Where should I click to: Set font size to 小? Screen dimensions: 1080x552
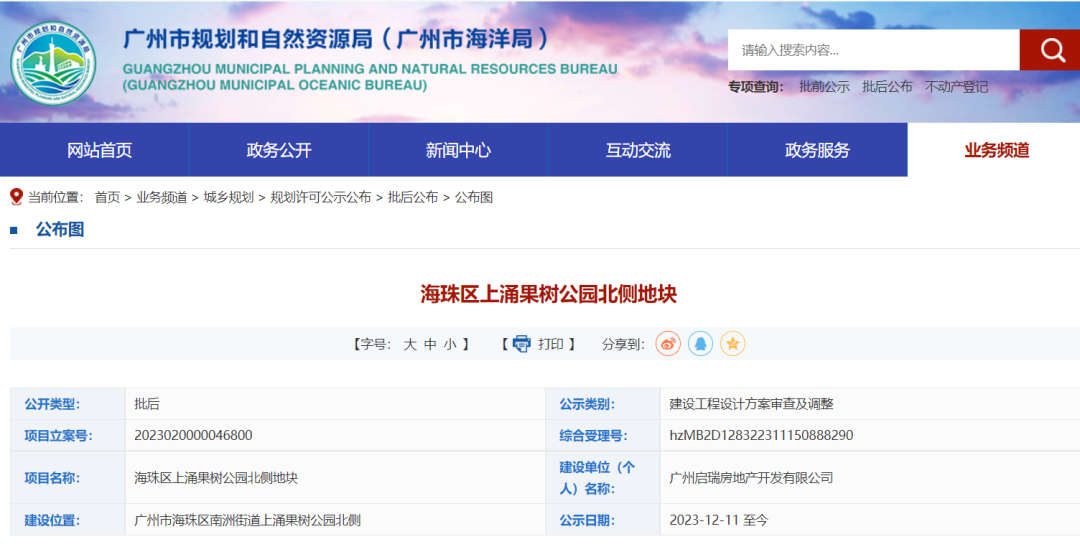450,345
